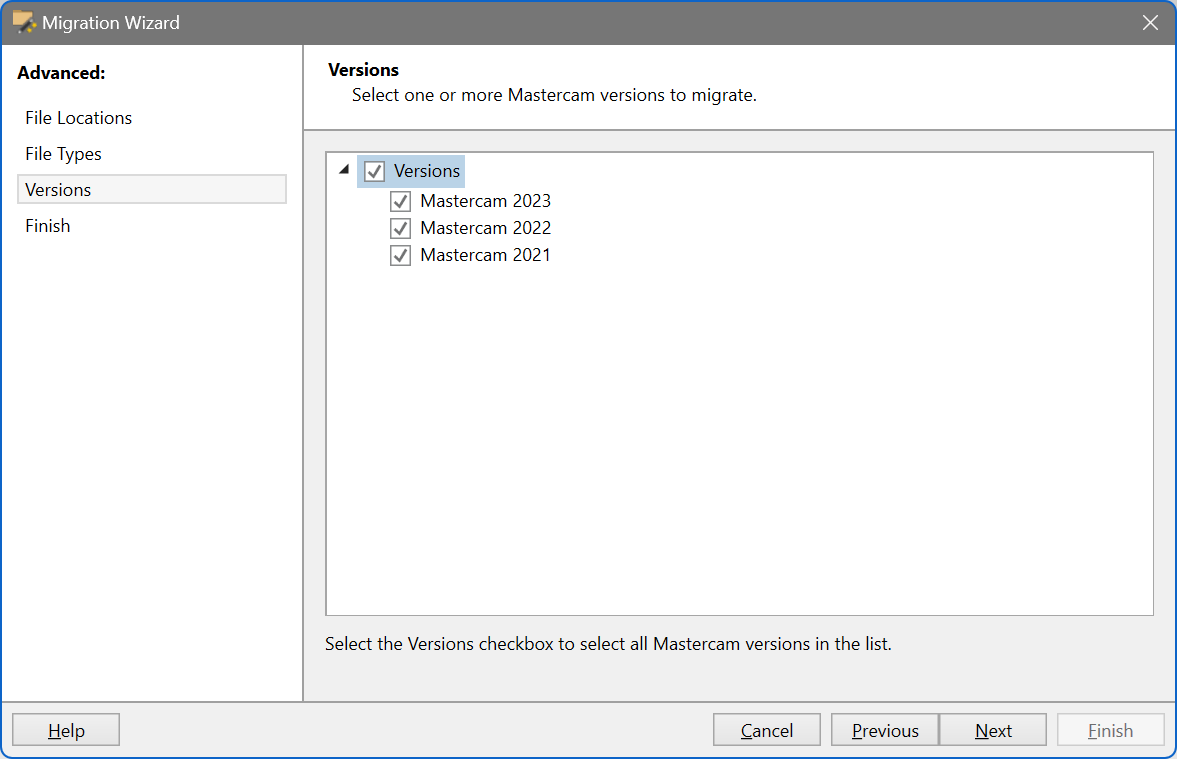This screenshot has width=1177, height=759.
Task: Select the Mastercam 2021 tree label
Action: click(x=485, y=255)
